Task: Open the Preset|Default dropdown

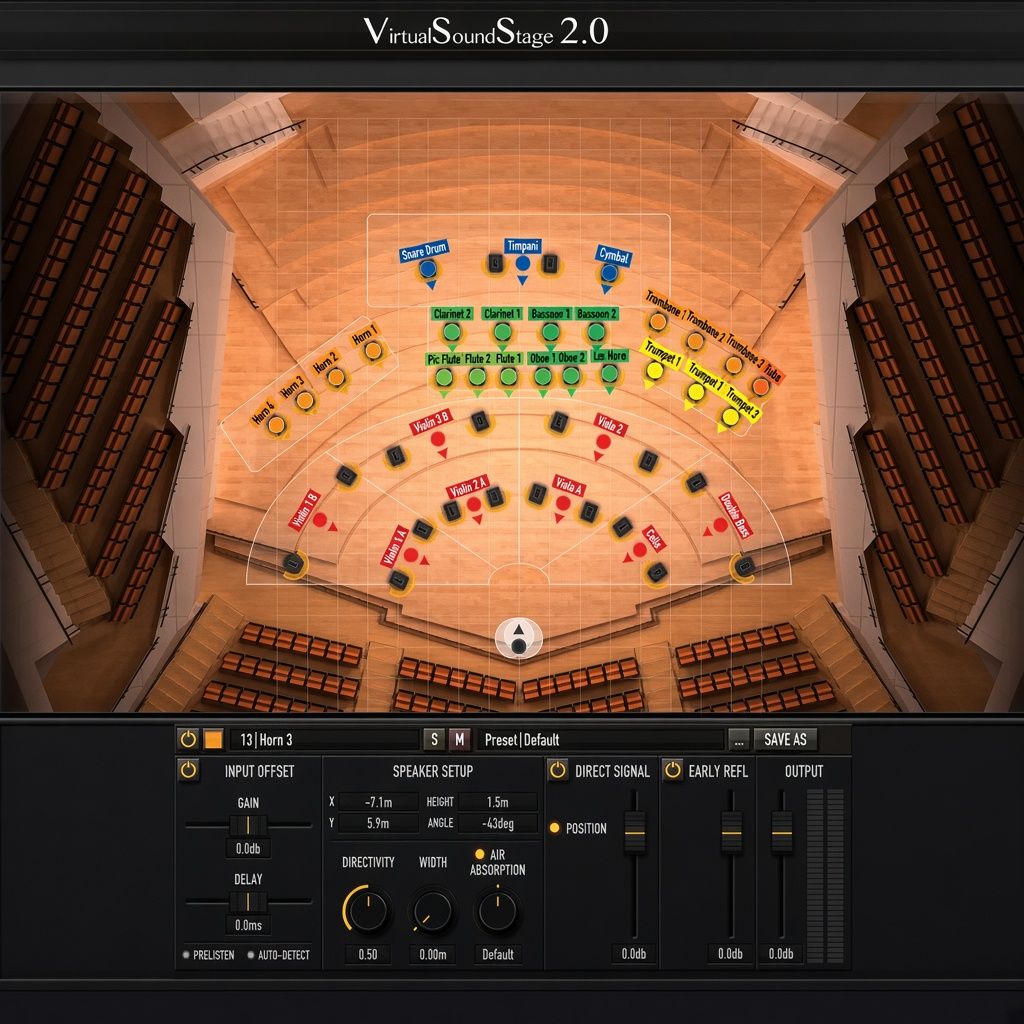Action: click(601, 739)
